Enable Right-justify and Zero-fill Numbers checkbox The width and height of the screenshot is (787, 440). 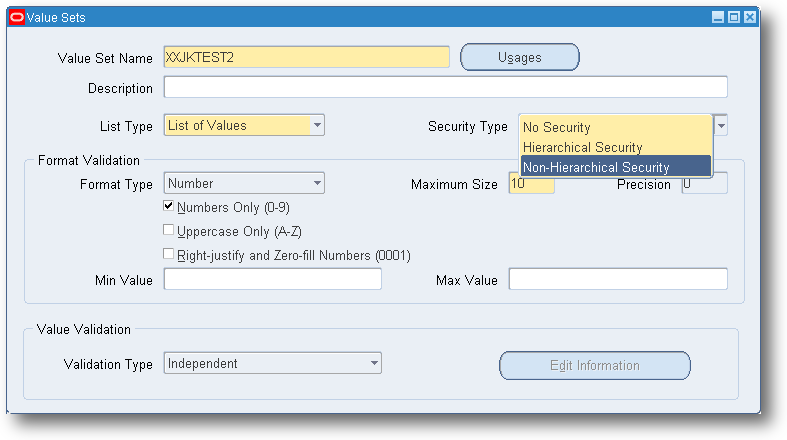[x=169, y=254]
